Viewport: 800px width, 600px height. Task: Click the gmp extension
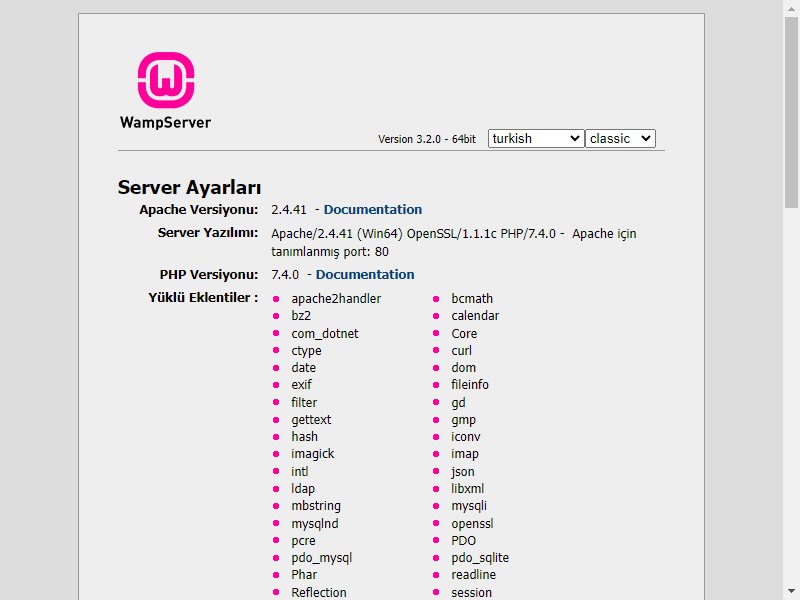coord(463,420)
